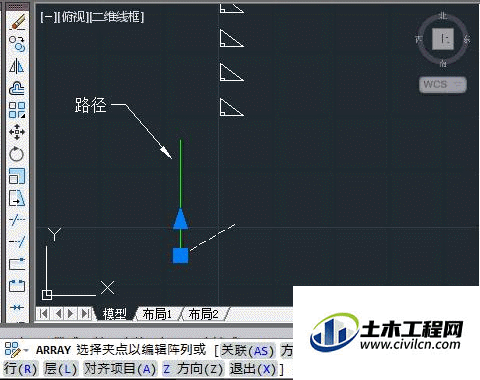Screen dimensions: 480x380
Task: Click the command line ARRAY icon
Action: (x=12, y=349)
